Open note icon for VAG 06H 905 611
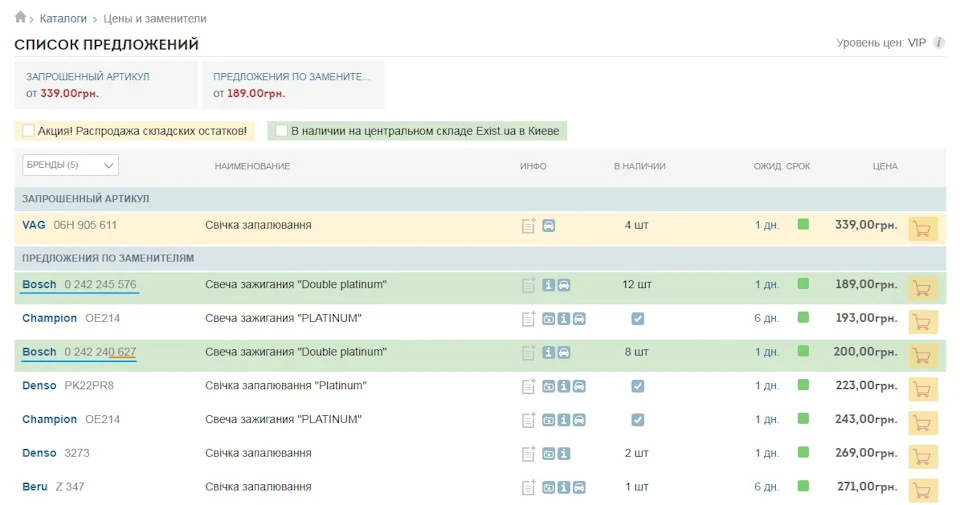Viewport: 960px width, 505px height. (528, 226)
